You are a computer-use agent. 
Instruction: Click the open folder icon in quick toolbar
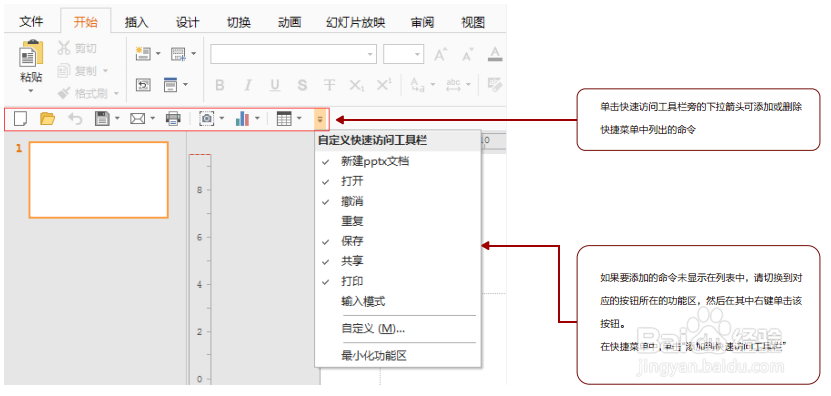point(48,119)
